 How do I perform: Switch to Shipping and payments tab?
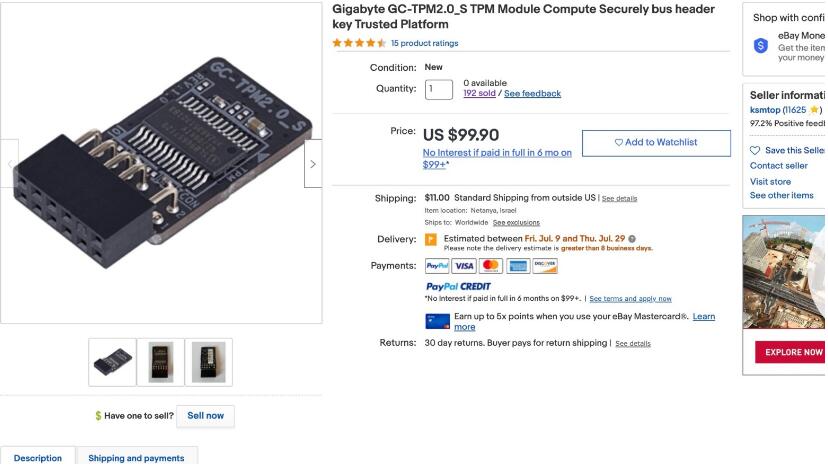[136, 458]
